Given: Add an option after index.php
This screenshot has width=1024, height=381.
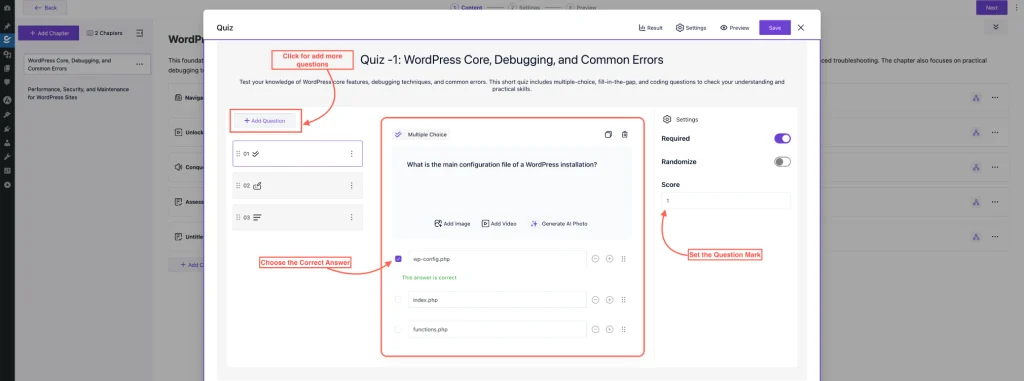Looking at the screenshot, I should (609, 300).
